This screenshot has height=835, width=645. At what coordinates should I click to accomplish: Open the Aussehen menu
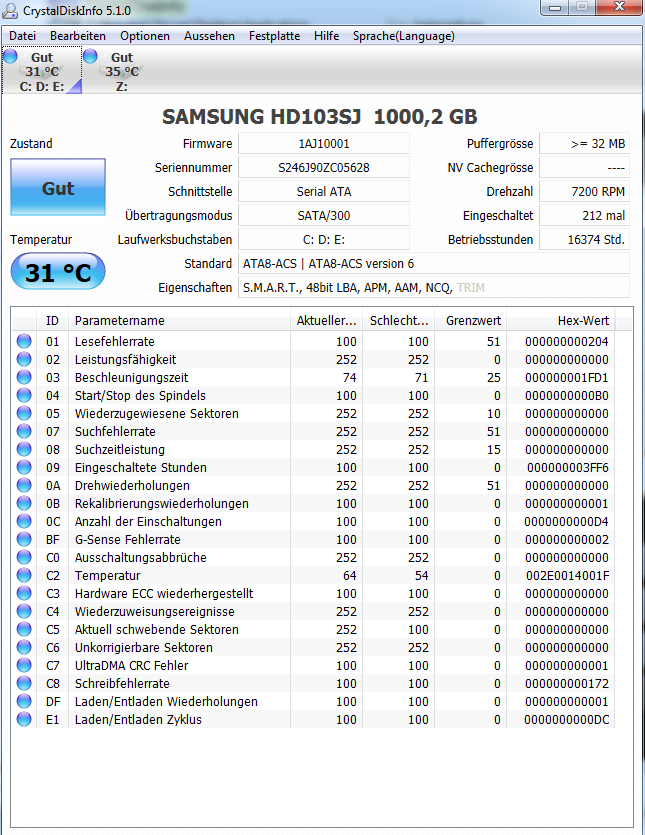coord(209,36)
